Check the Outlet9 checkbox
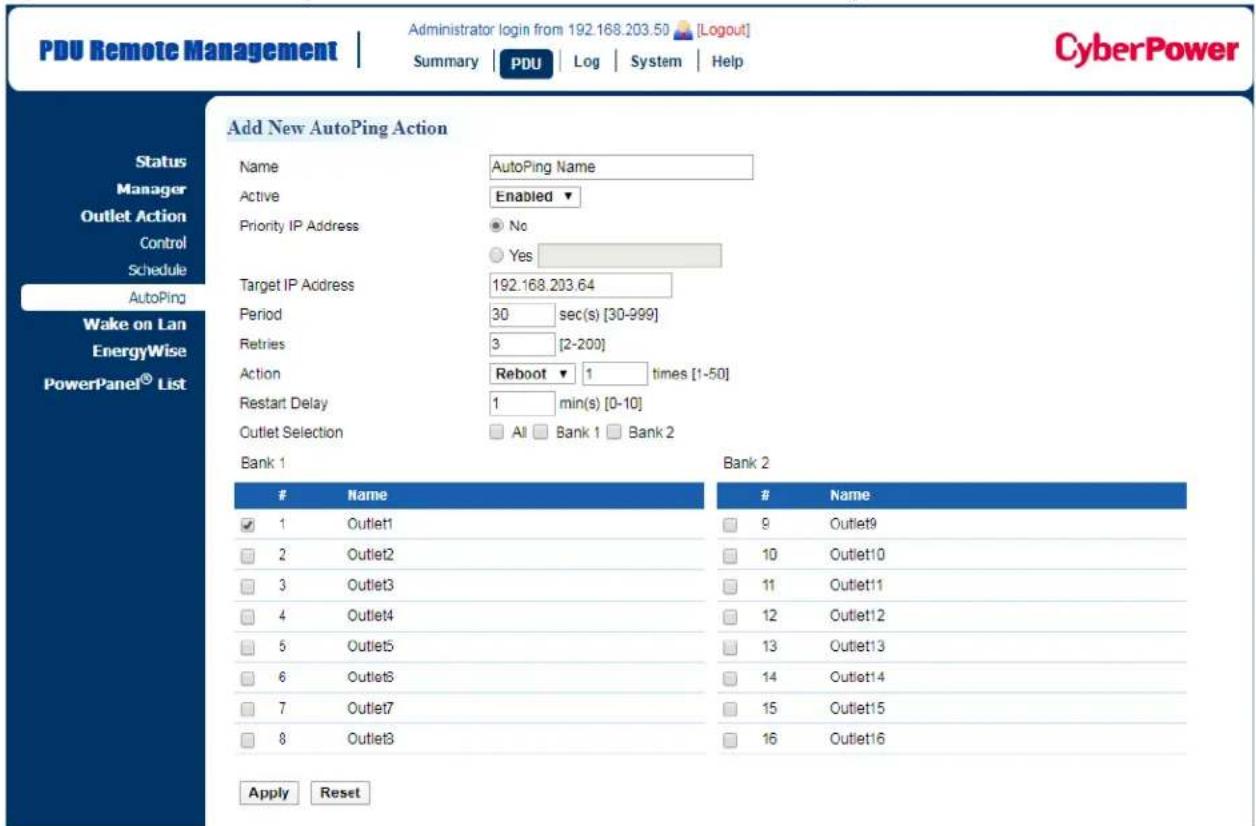This screenshot has height=826, width=1256. click(x=731, y=525)
